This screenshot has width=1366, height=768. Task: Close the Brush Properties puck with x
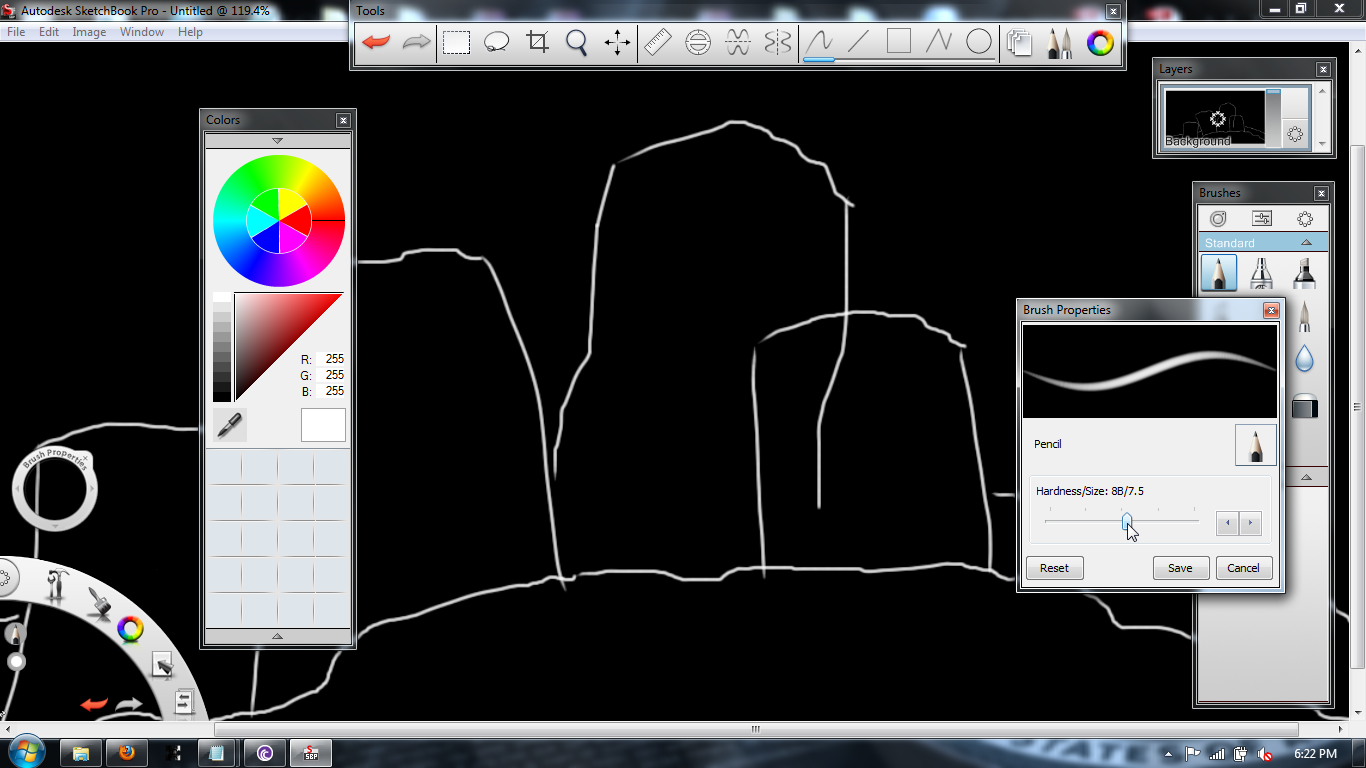point(87,457)
